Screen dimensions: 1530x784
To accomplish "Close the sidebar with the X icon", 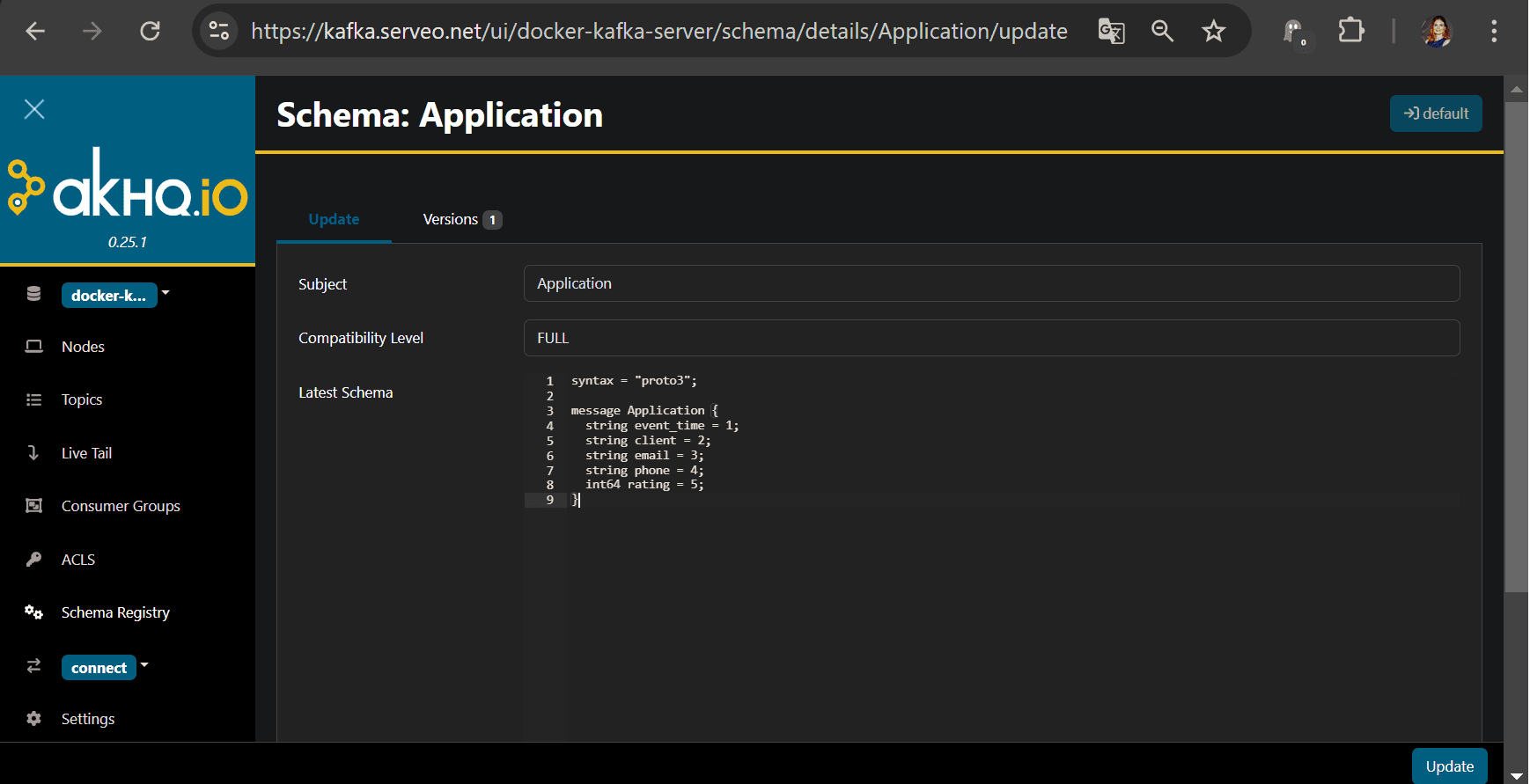I will pyautogui.click(x=34, y=109).
